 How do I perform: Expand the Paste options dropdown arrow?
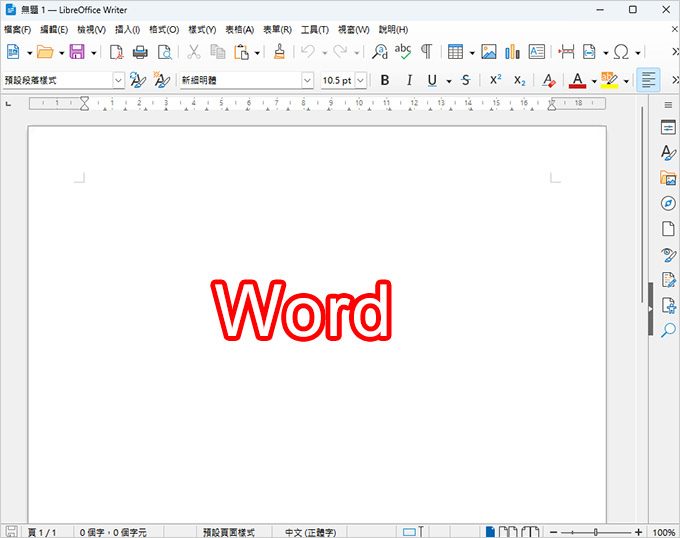257,53
